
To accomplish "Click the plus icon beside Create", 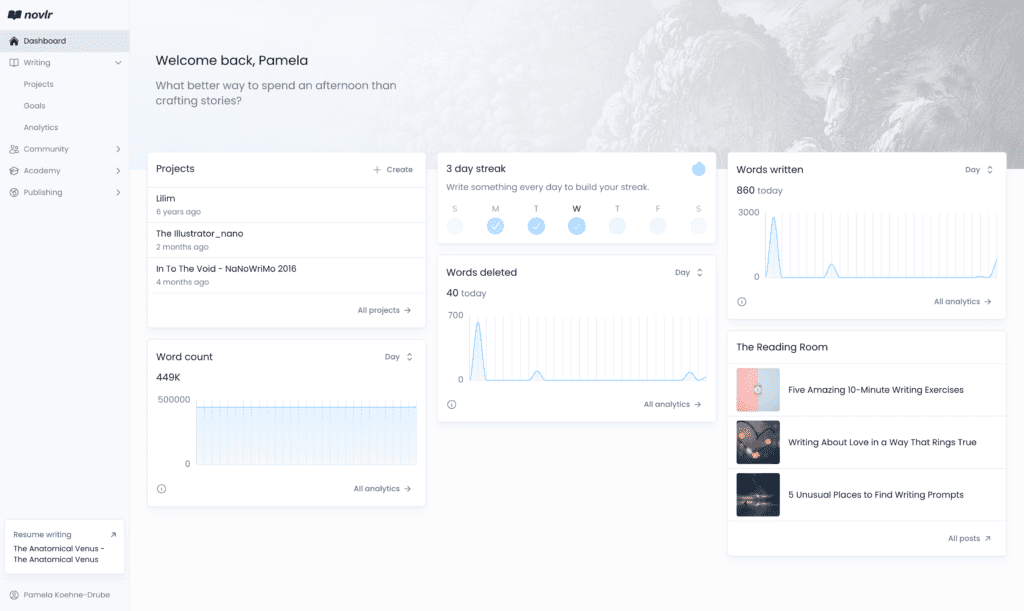I will [377, 170].
